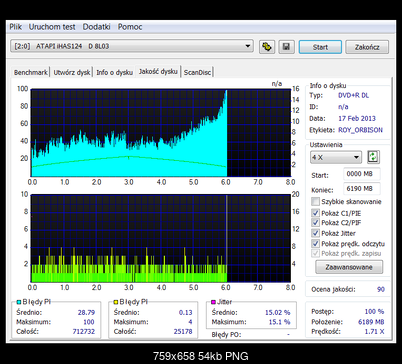Click the progress value 100 %

[374, 311]
